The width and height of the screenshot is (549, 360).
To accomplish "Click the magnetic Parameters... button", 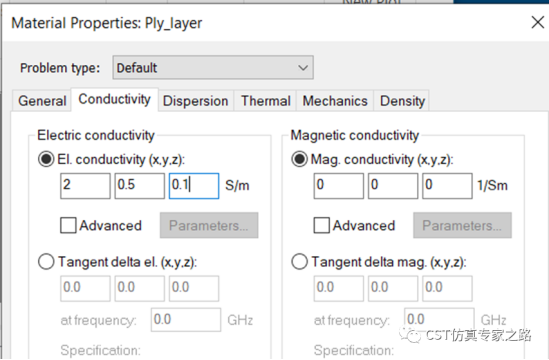I will [462, 225].
